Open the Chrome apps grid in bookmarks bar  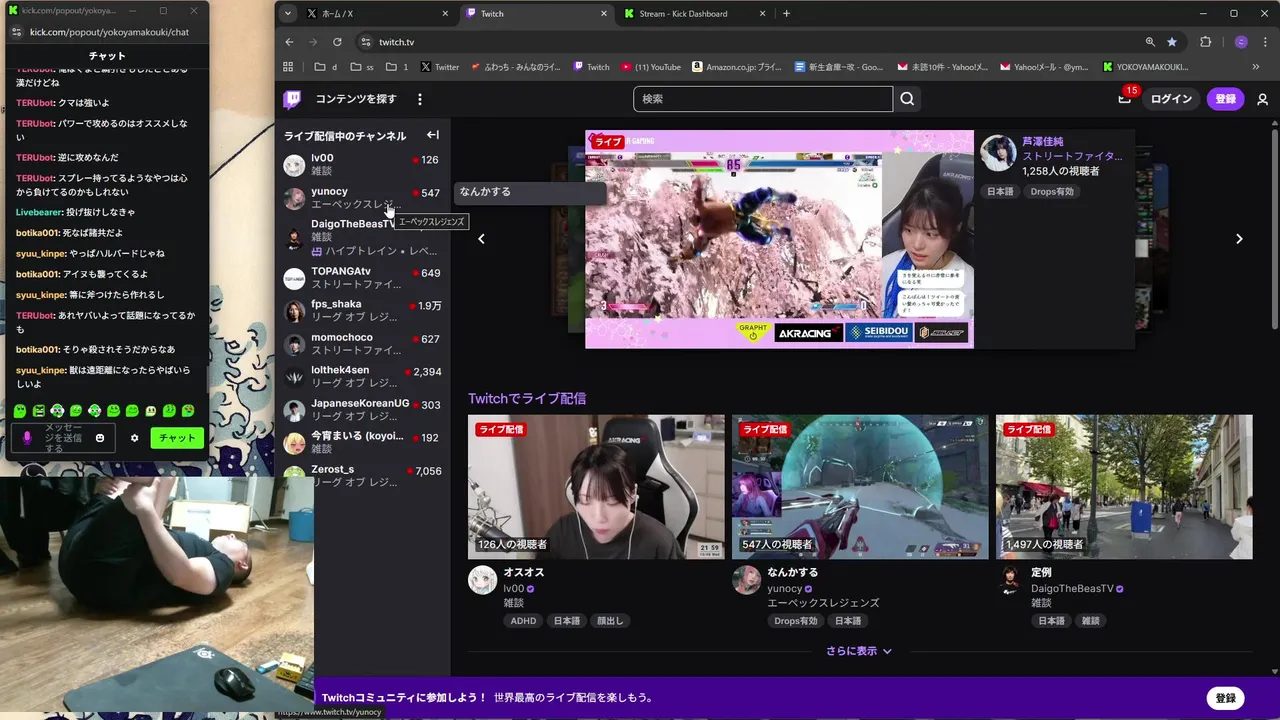pos(288,67)
